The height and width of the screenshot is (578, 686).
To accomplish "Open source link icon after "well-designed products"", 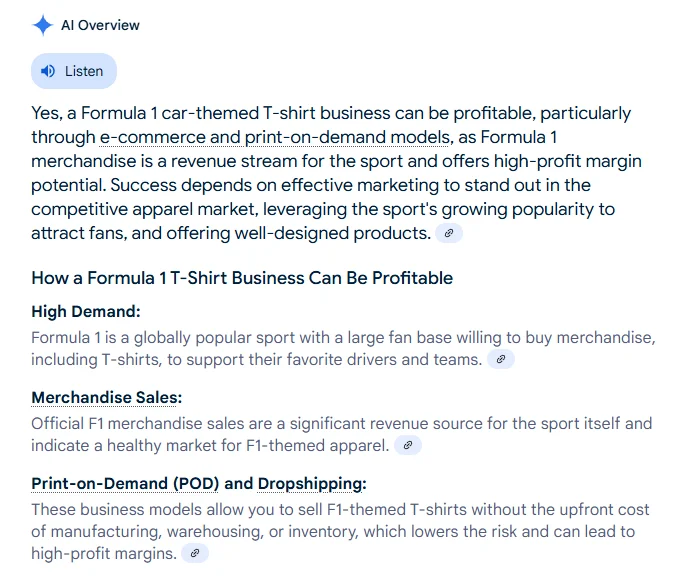I will click(x=449, y=233).
